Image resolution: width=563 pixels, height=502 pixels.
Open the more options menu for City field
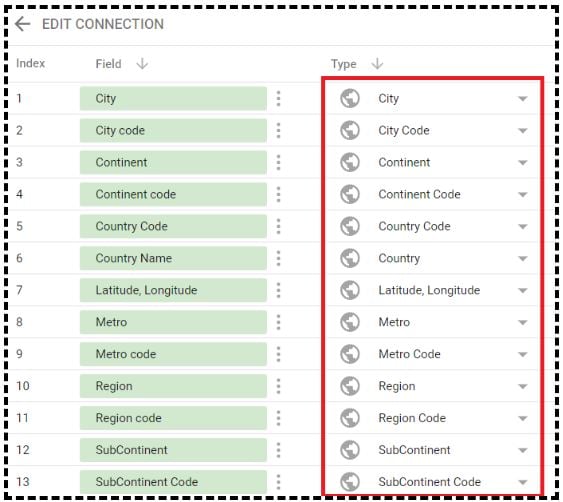279,98
